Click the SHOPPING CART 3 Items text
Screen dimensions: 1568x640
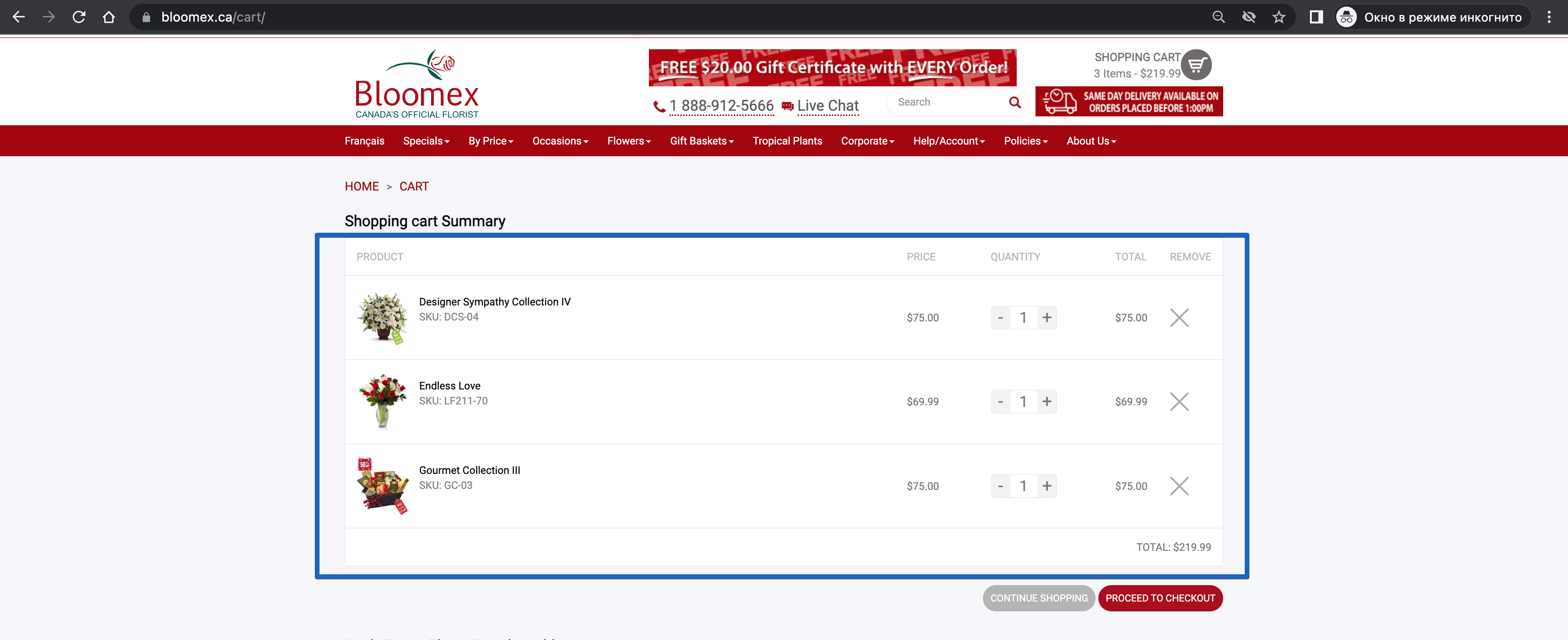tap(1136, 65)
